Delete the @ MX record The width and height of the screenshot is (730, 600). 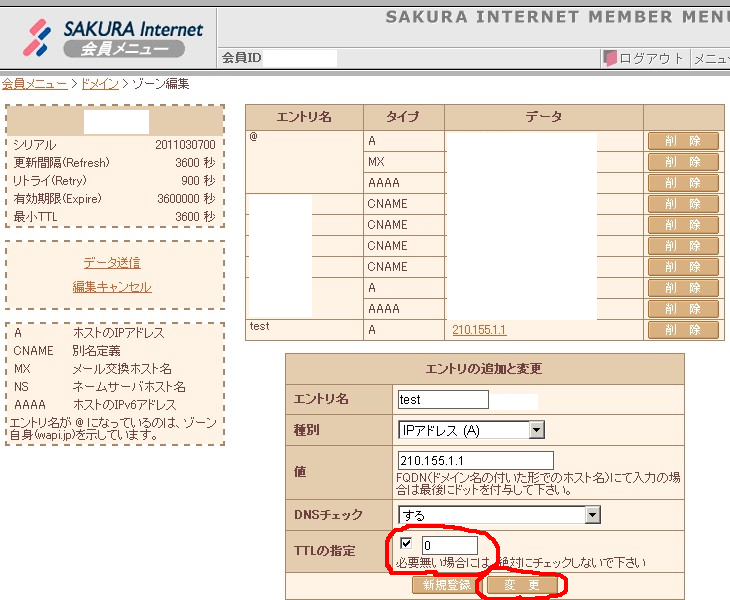[x=683, y=162]
